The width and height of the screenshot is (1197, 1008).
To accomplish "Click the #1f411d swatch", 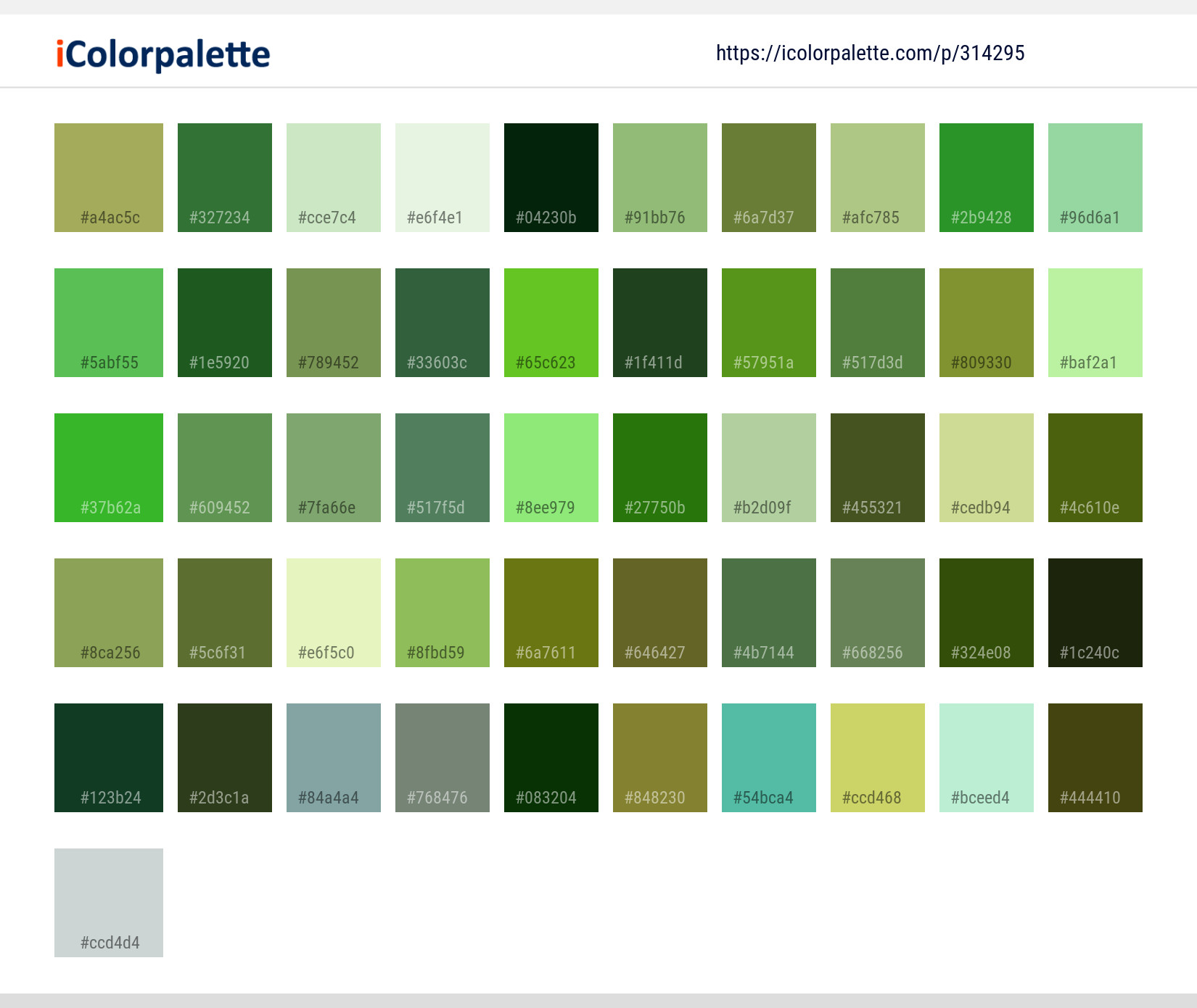I will [x=660, y=323].
